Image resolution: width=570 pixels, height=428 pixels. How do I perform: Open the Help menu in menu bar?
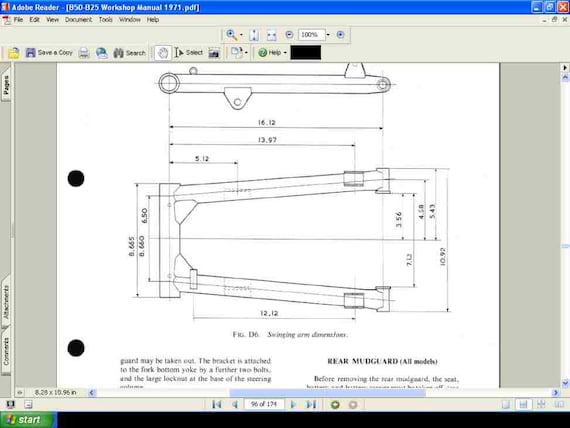point(153,20)
